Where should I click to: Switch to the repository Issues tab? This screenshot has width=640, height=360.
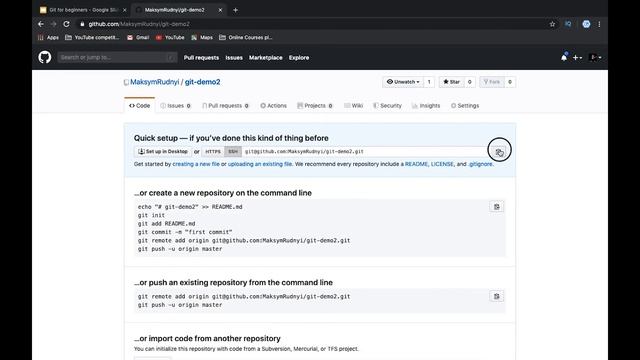tap(176, 106)
